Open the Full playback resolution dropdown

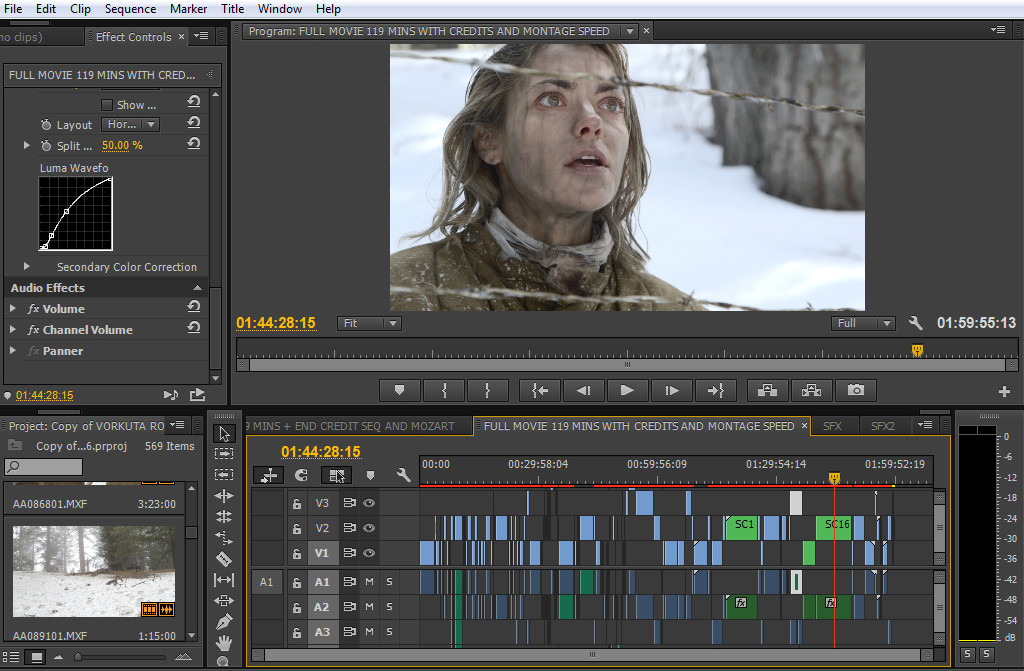pos(863,323)
